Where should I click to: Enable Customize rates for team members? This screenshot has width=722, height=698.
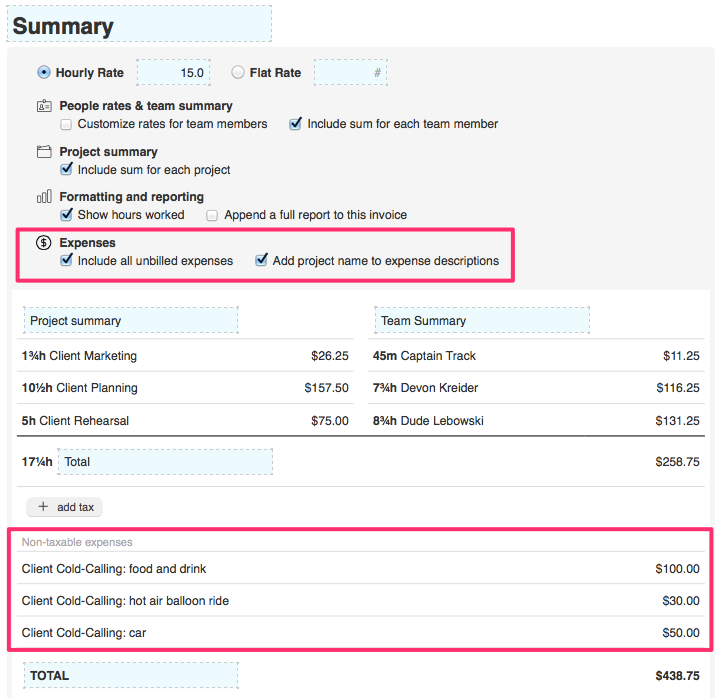tap(66, 125)
